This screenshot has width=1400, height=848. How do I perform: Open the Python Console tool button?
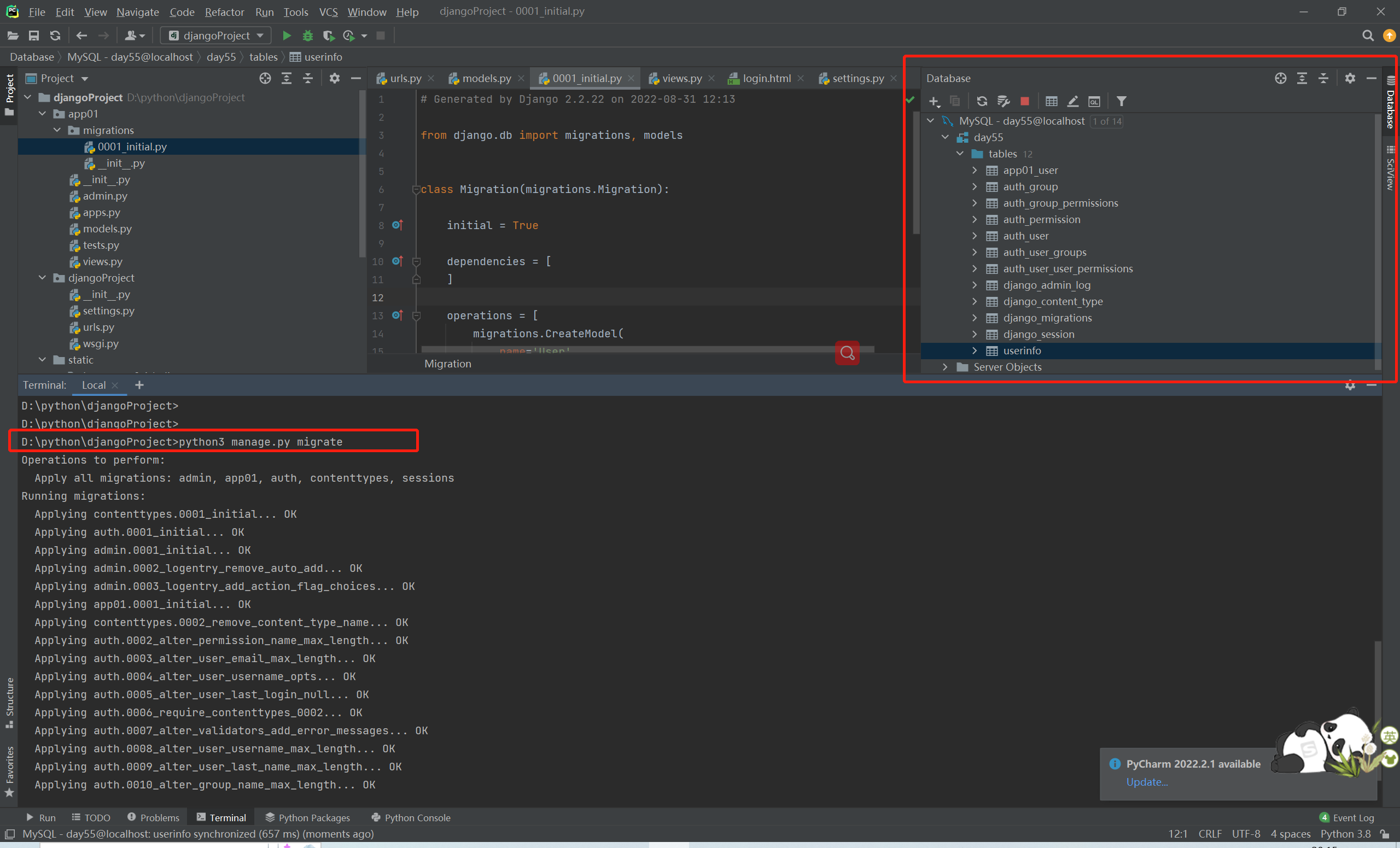[x=411, y=817]
